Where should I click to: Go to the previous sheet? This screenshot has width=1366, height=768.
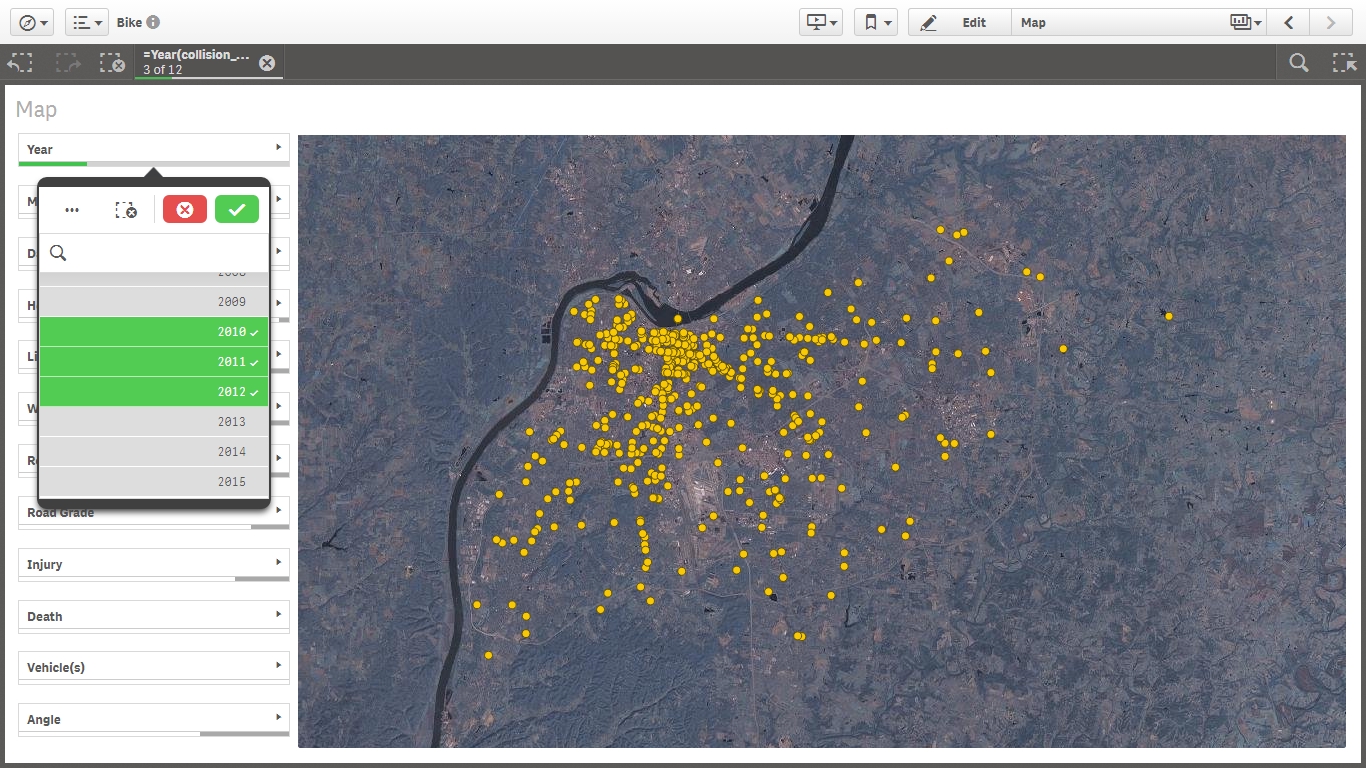[1290, 22]
